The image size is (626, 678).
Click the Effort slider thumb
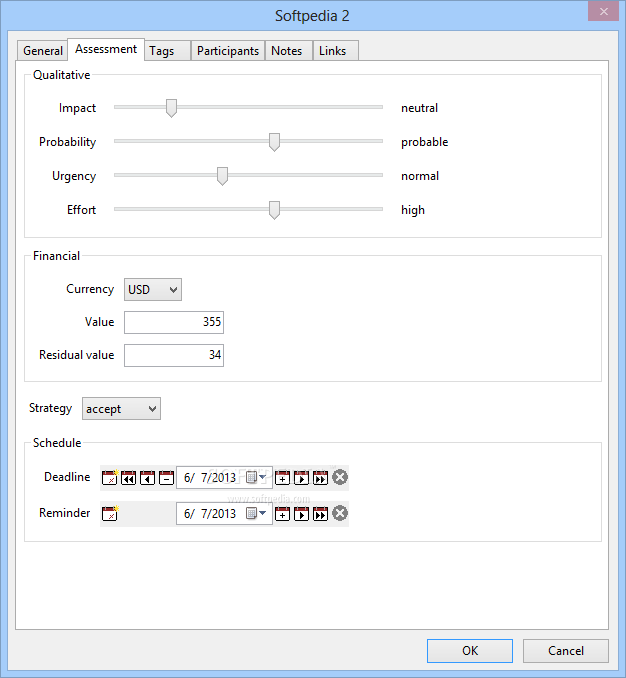[x=274, y=210]
